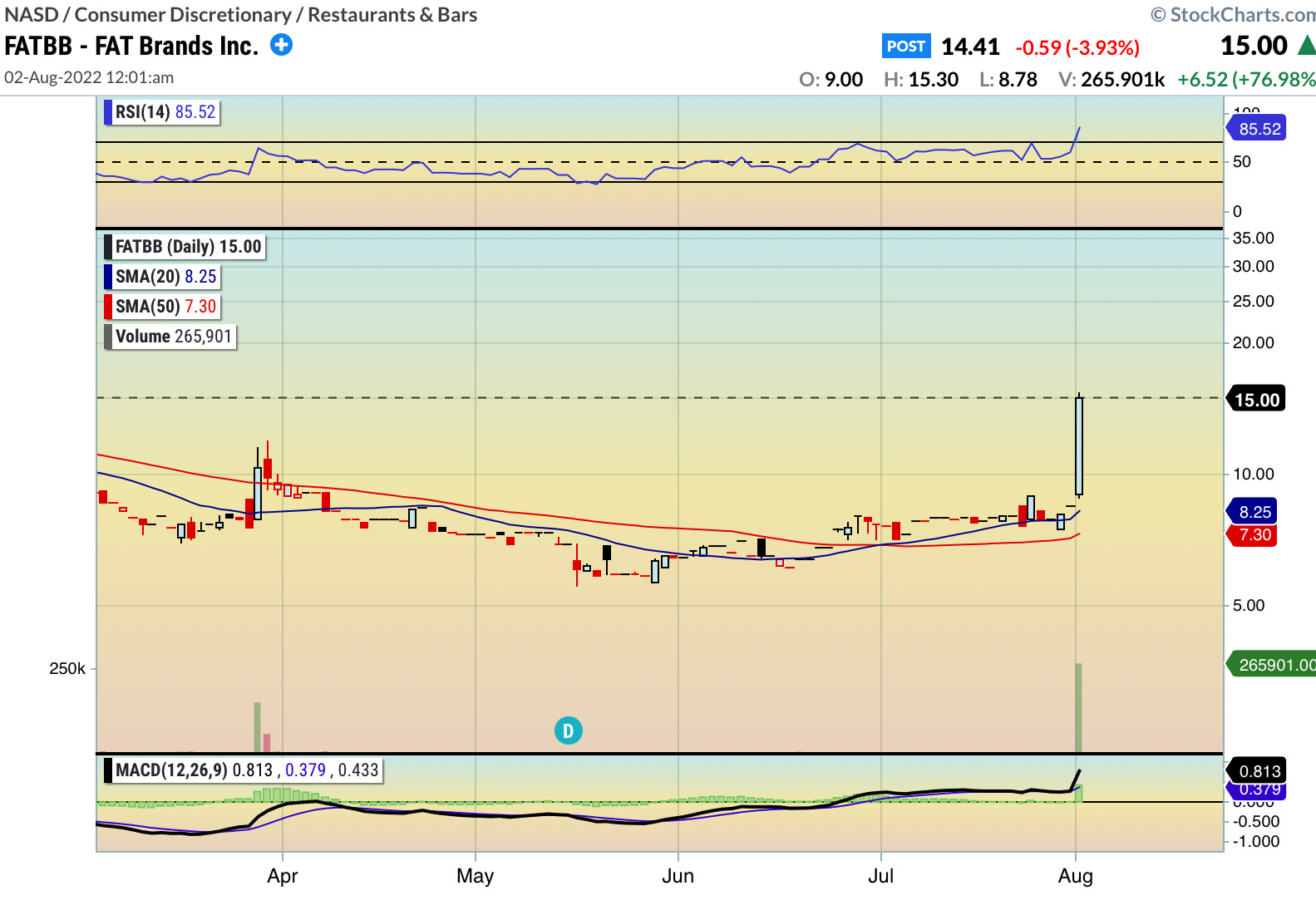
Task: Click the H: 15.30 high value
Action: point(921,80)
